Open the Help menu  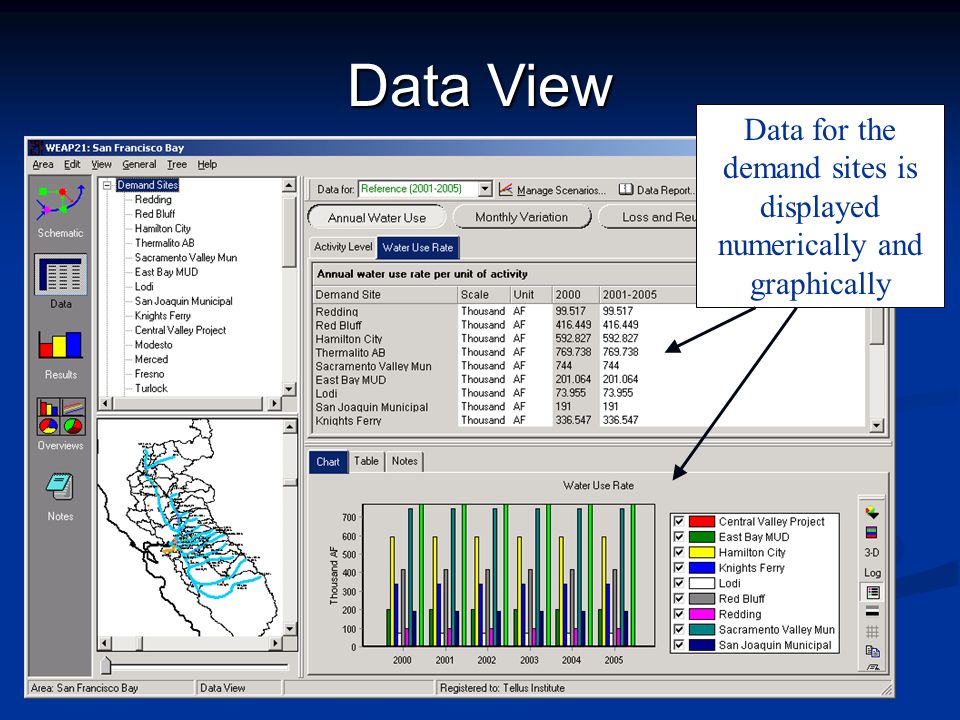pyautogui.click(x=207, y=164)
